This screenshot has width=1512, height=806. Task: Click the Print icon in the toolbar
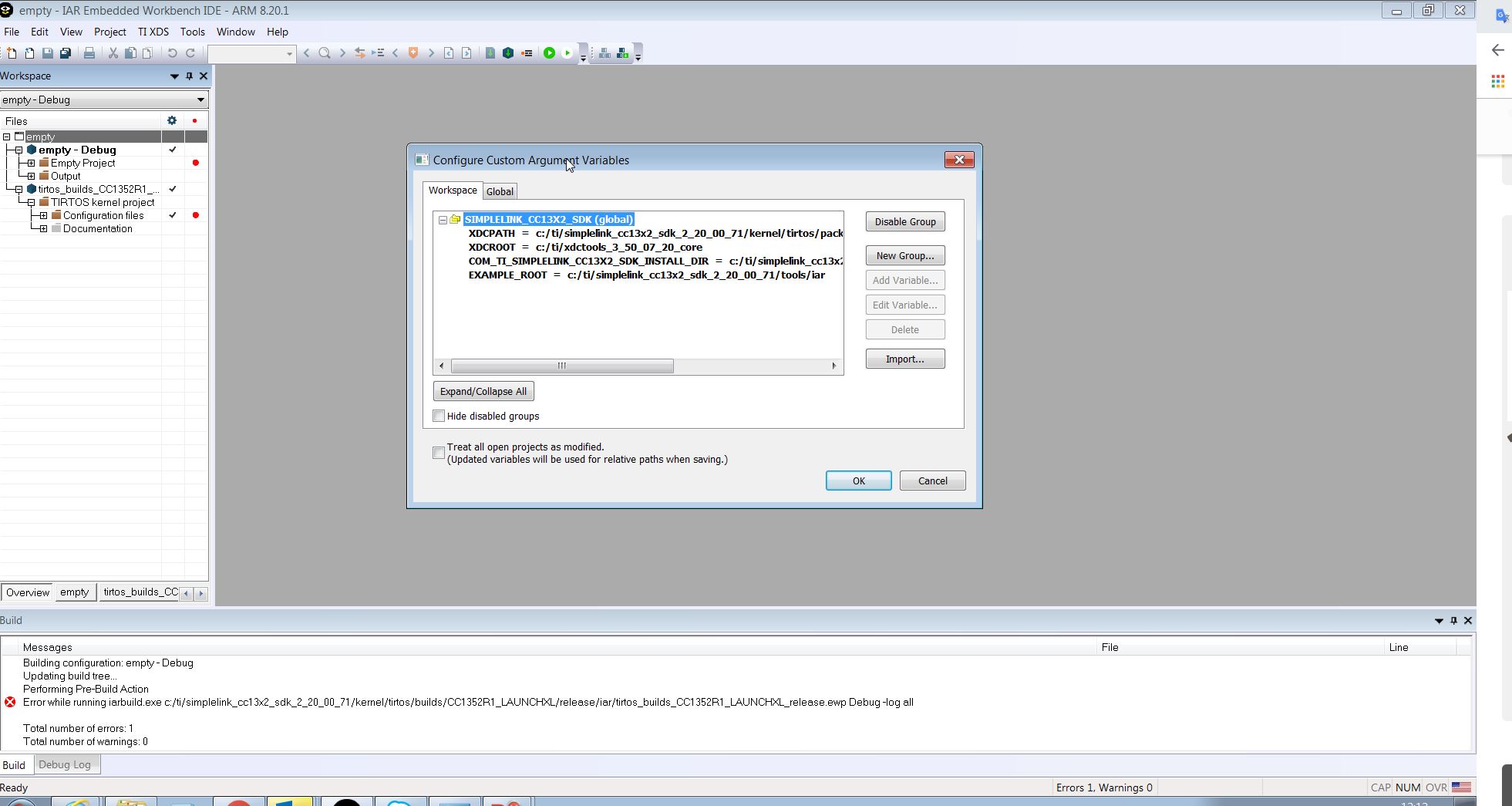pos(90,53)
